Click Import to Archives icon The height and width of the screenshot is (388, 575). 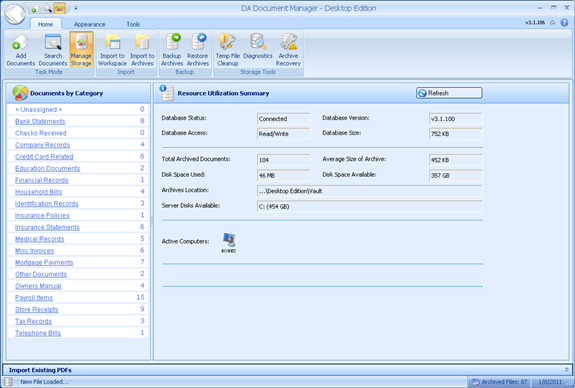[x=142, y=50]
